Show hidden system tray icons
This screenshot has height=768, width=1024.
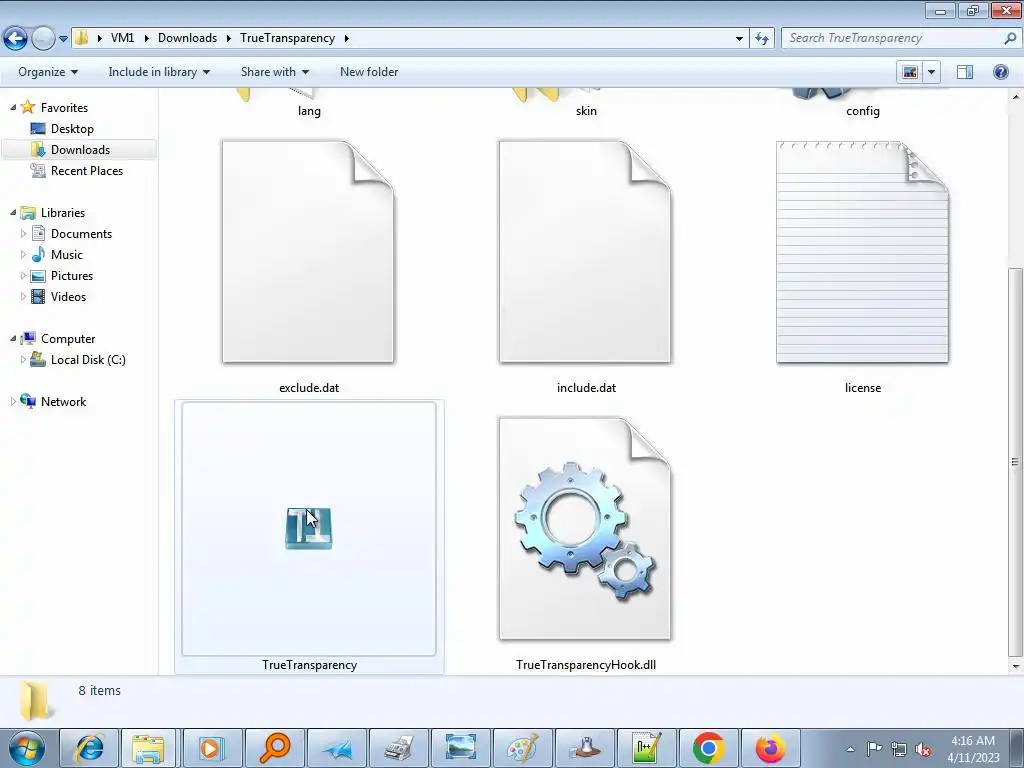(x=850, y=749)
